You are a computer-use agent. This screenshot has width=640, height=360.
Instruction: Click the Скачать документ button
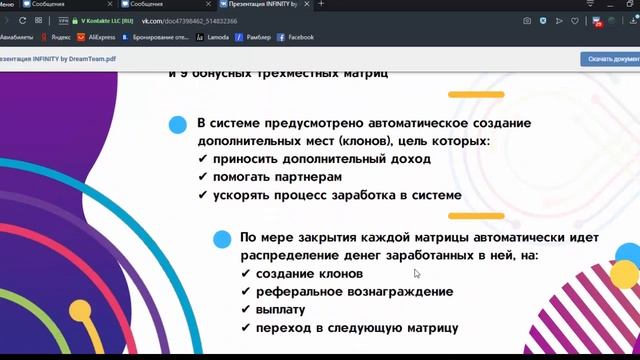click(x=610, y=59)
